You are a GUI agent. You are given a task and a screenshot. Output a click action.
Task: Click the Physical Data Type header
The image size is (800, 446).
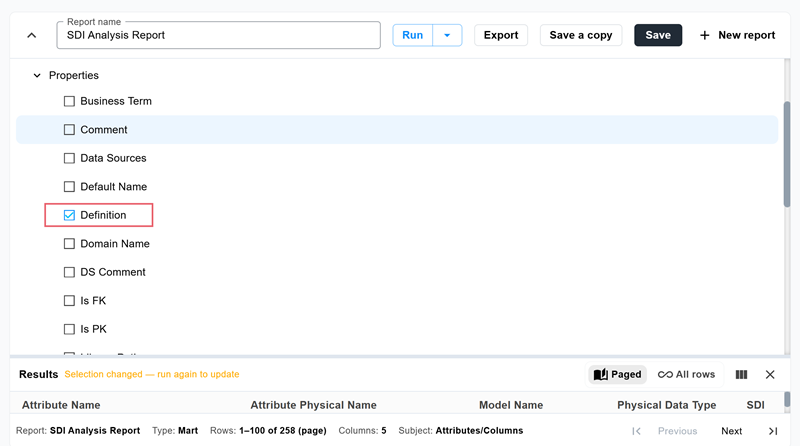coord(666,405)
